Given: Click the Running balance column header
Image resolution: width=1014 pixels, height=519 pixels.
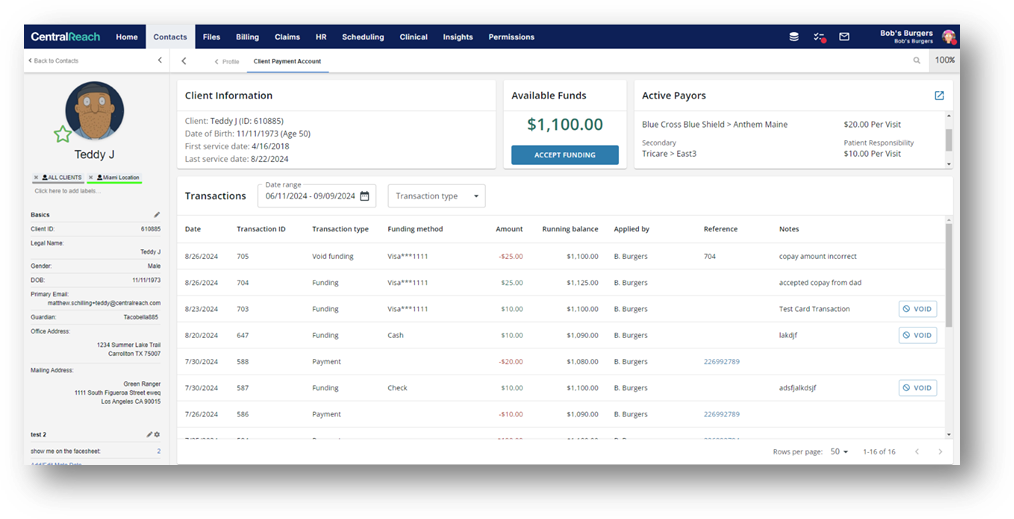Looking at the screenshot, I should [x=570, y=229].
